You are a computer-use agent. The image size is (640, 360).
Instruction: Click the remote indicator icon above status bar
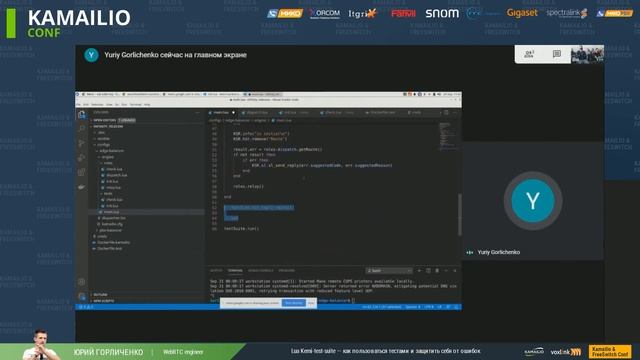click(x=82, y=297)
